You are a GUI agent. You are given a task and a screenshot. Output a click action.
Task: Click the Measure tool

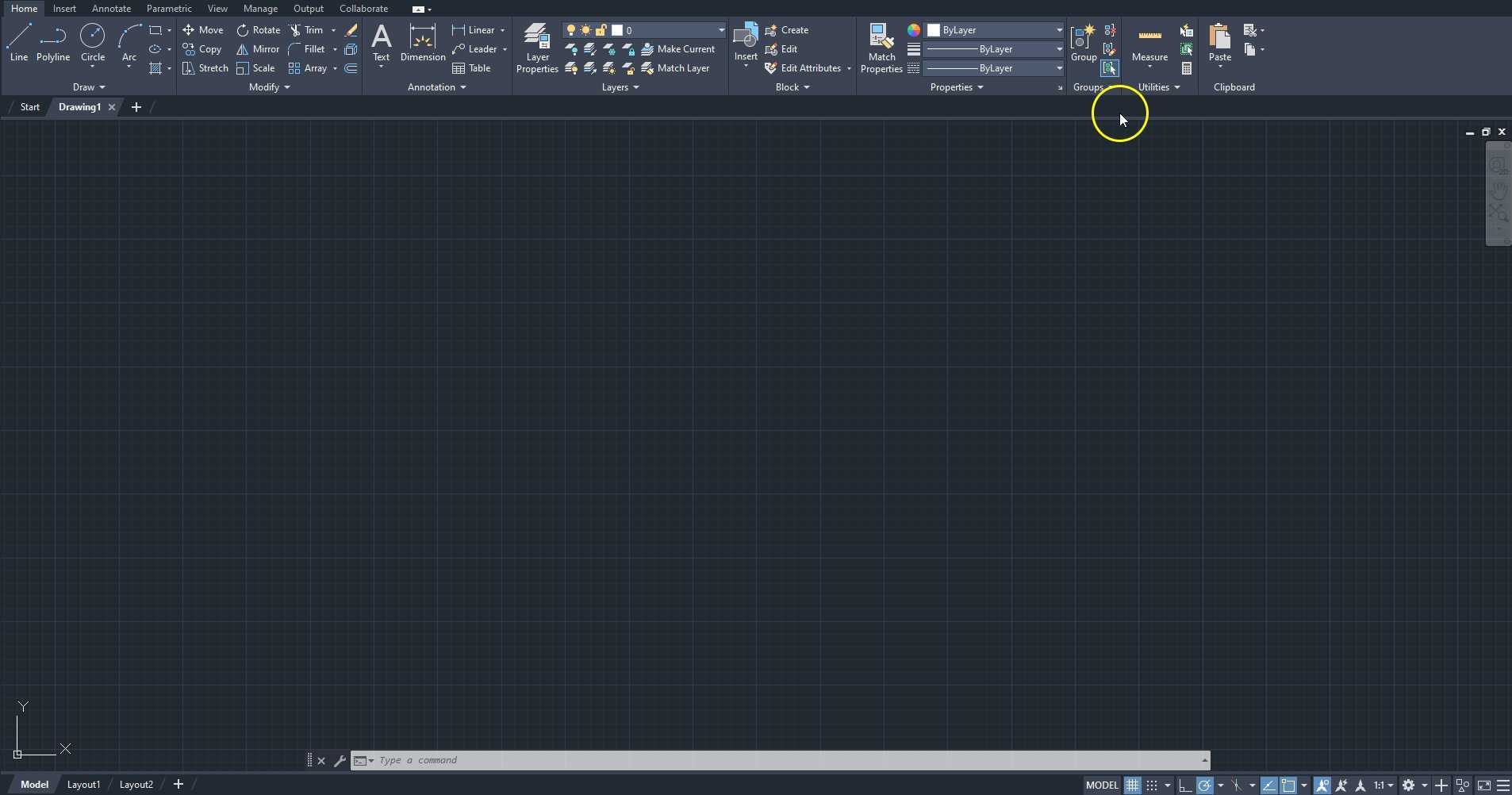click(1149, 43)
